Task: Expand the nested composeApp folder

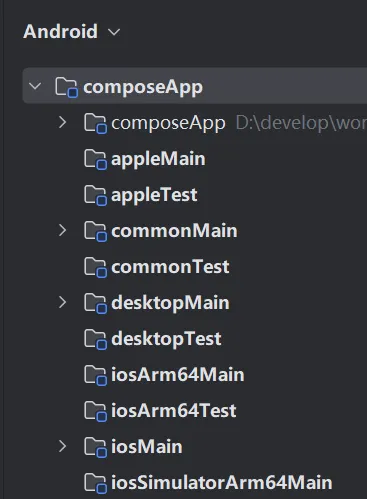Action: (62, 122)
